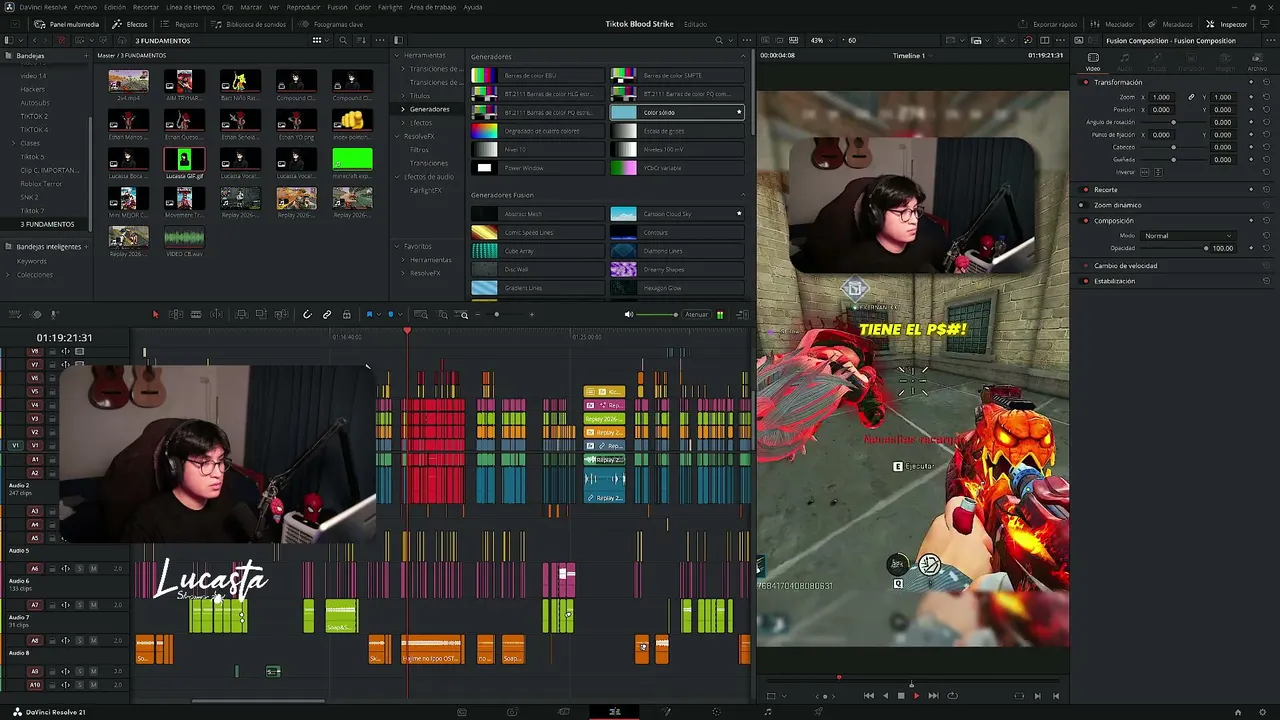
Task: Open the Edit page icon at bottom
Action: 614,712
